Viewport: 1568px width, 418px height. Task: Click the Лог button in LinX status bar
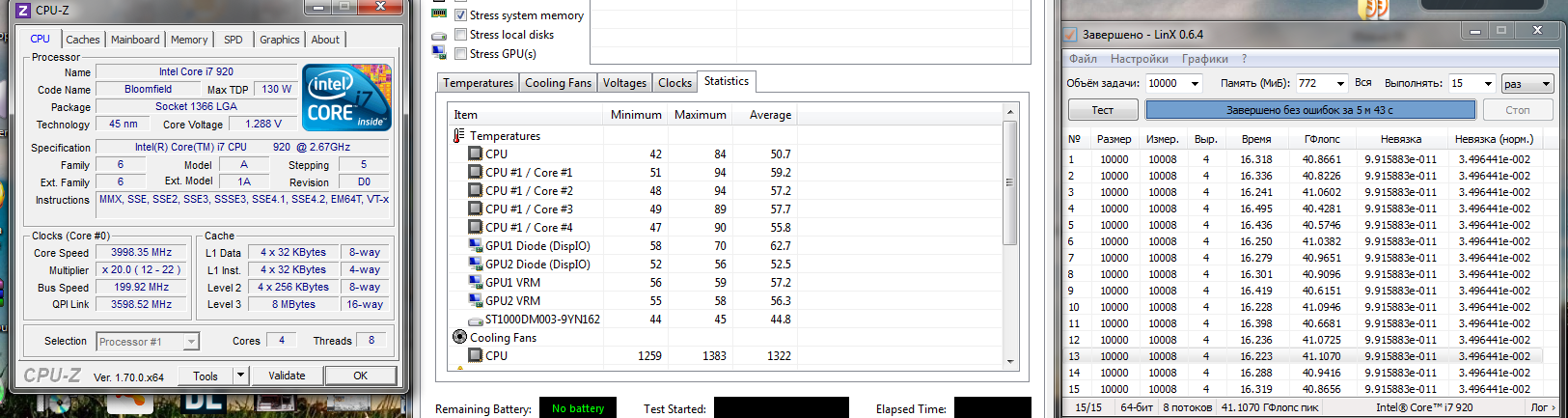click(x=1543, y=407)
